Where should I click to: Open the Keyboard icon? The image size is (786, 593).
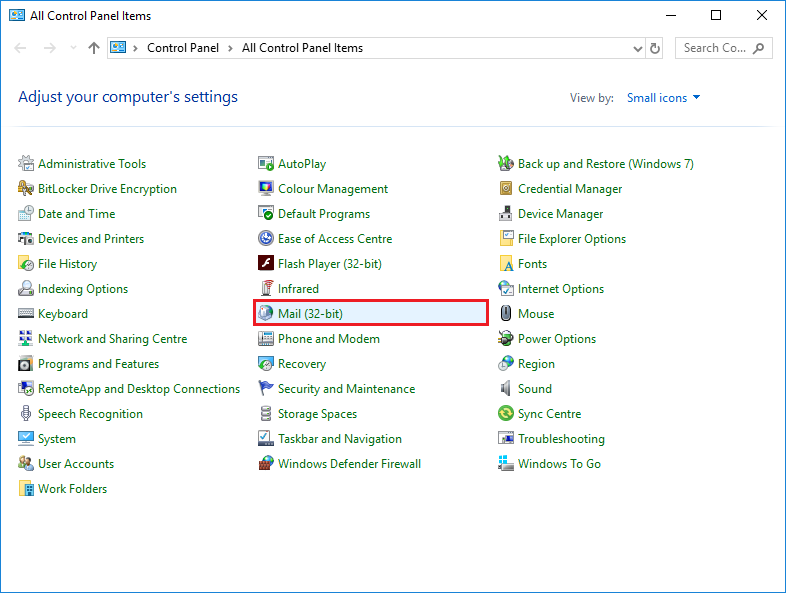26,314
